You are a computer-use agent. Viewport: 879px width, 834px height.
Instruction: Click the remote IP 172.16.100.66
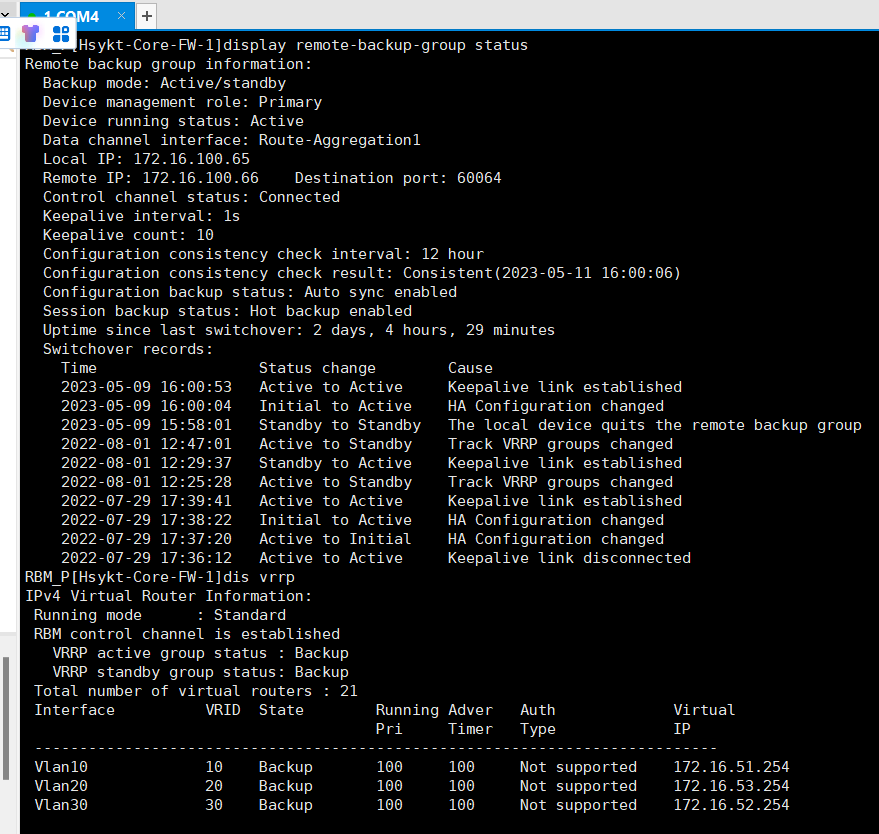[x=200, y=178]
